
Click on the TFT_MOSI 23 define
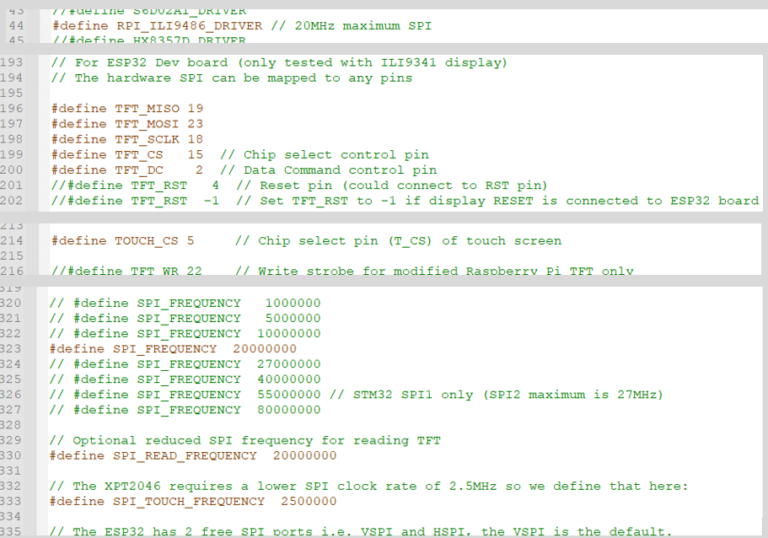[x=127, y=124]
